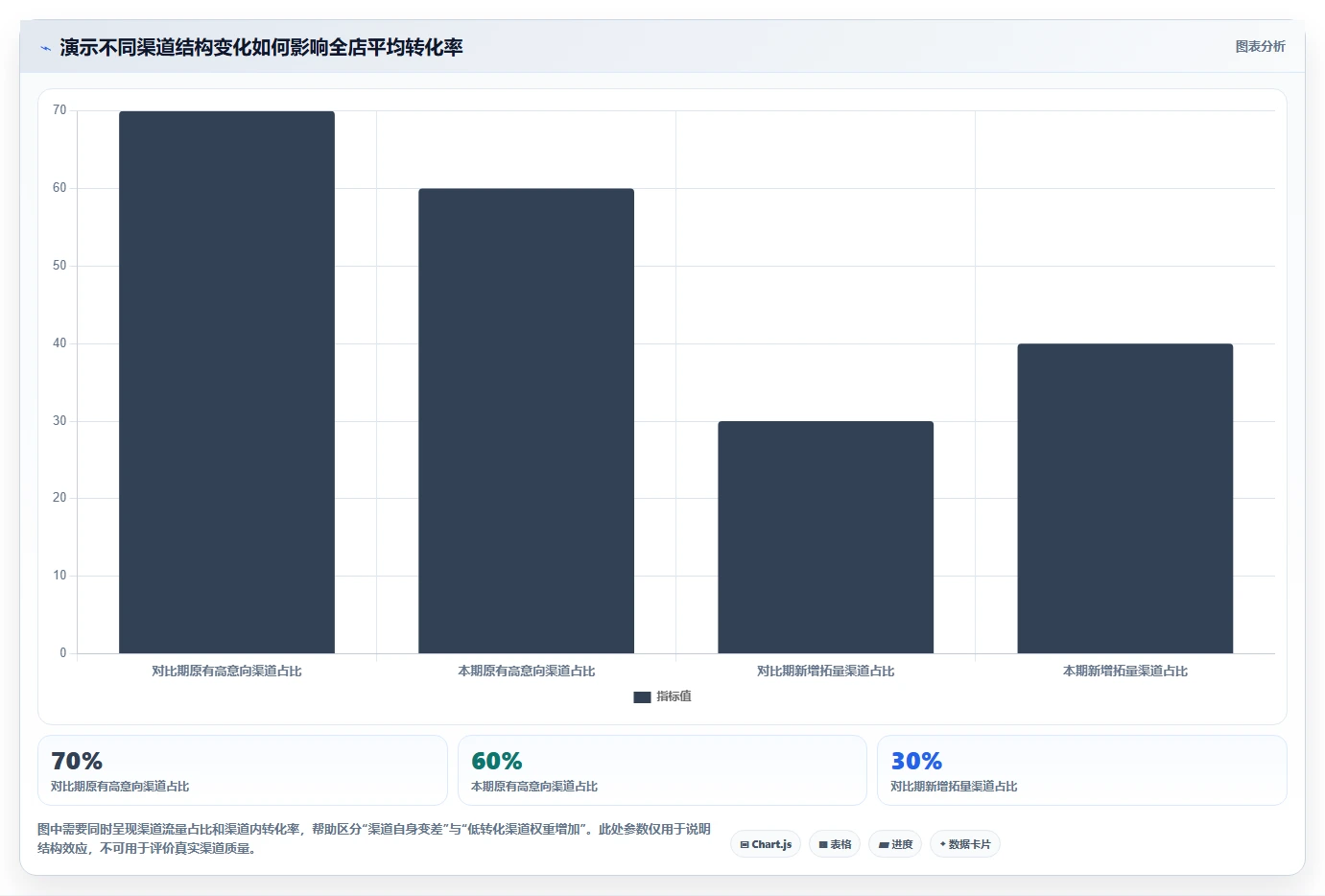
Task: Click the 进度 tag
Action: click(x=895, y=844)
